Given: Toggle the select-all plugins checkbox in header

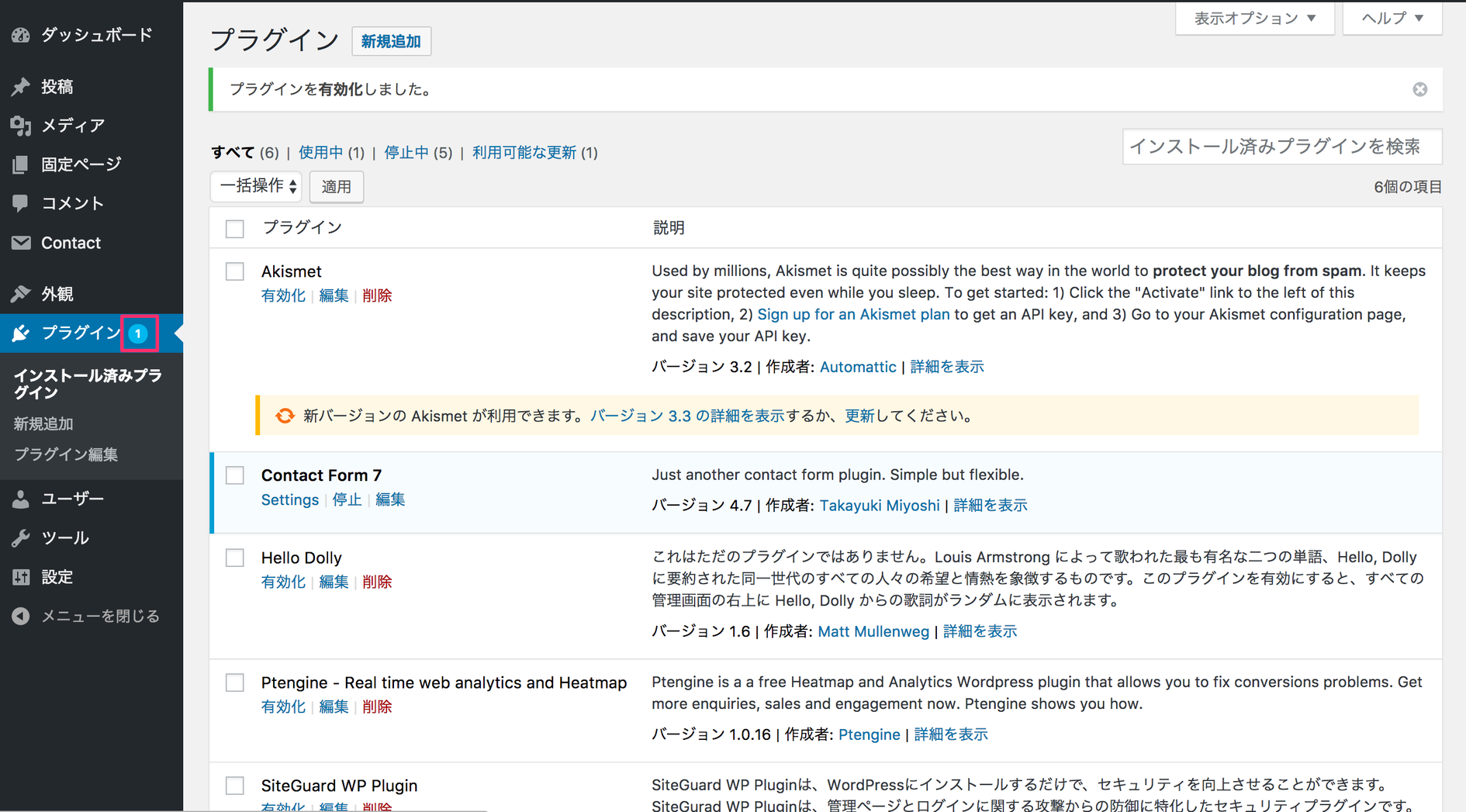Looking at the screenshot, I should (x=234, y=229).
